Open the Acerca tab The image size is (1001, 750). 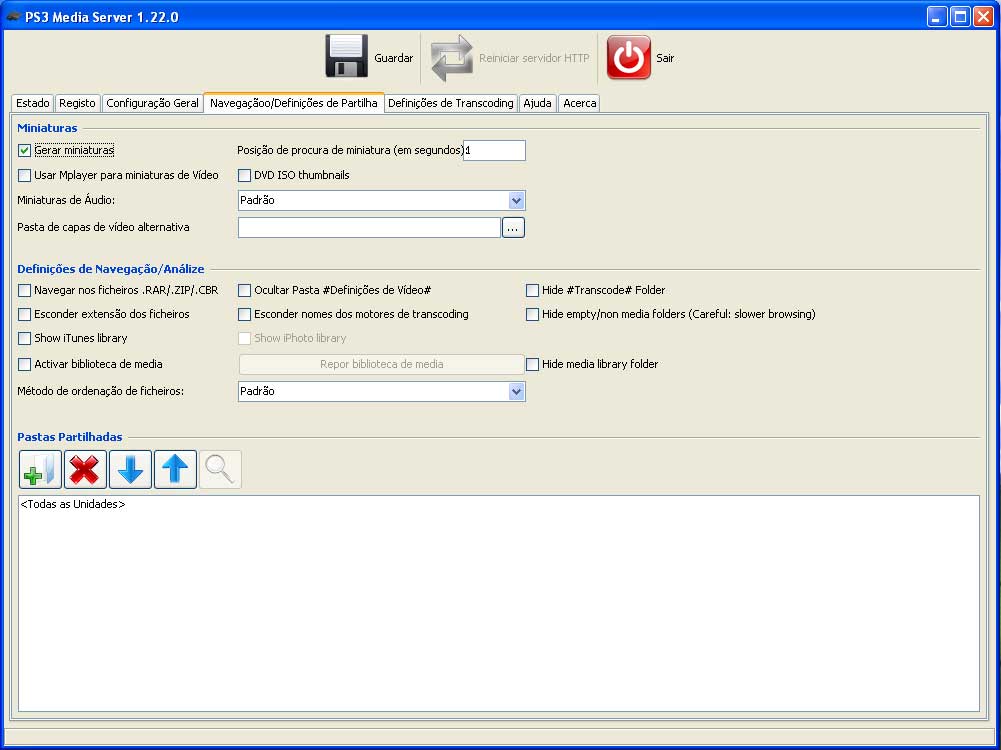pyautogui.click(x=580, y=103)
